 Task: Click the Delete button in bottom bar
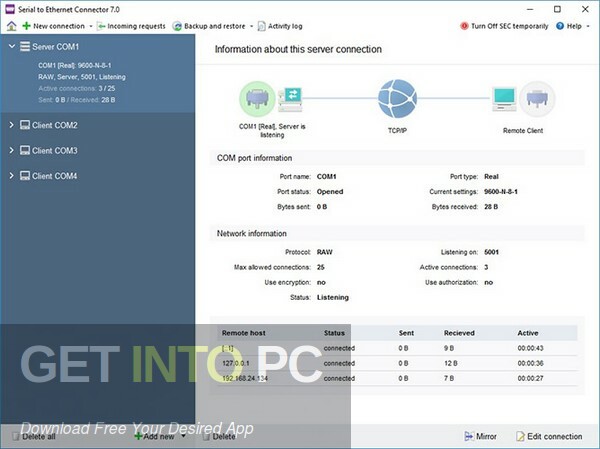click(x=219, y=436)
